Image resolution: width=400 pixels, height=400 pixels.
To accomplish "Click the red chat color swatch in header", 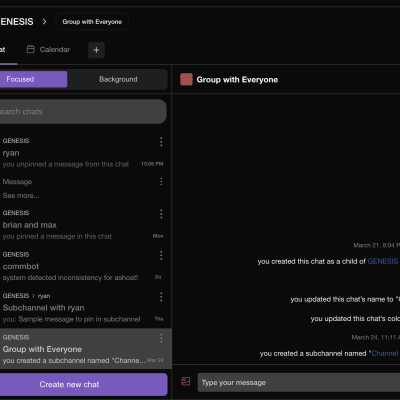I will (186, 80).
